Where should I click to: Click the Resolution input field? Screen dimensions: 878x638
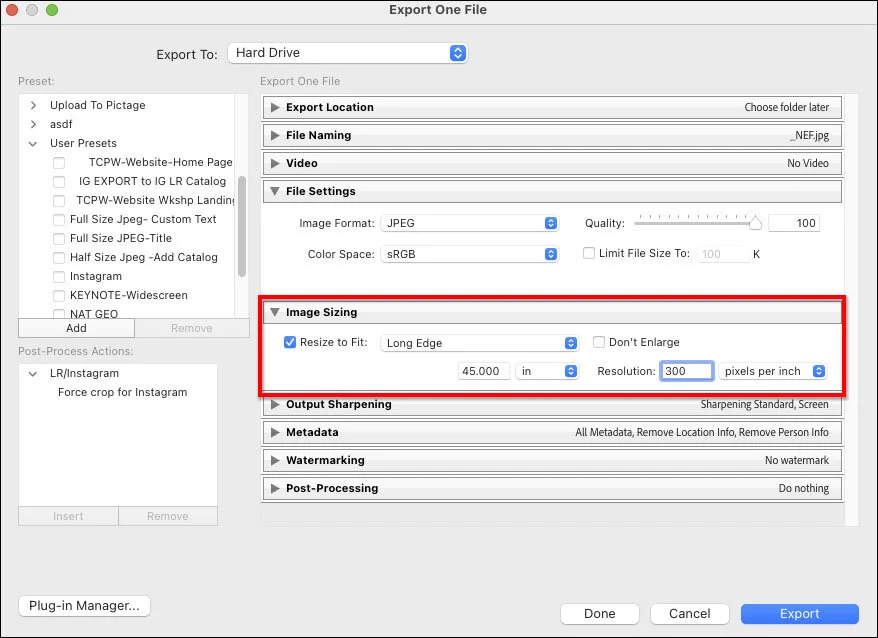point(686,370)
